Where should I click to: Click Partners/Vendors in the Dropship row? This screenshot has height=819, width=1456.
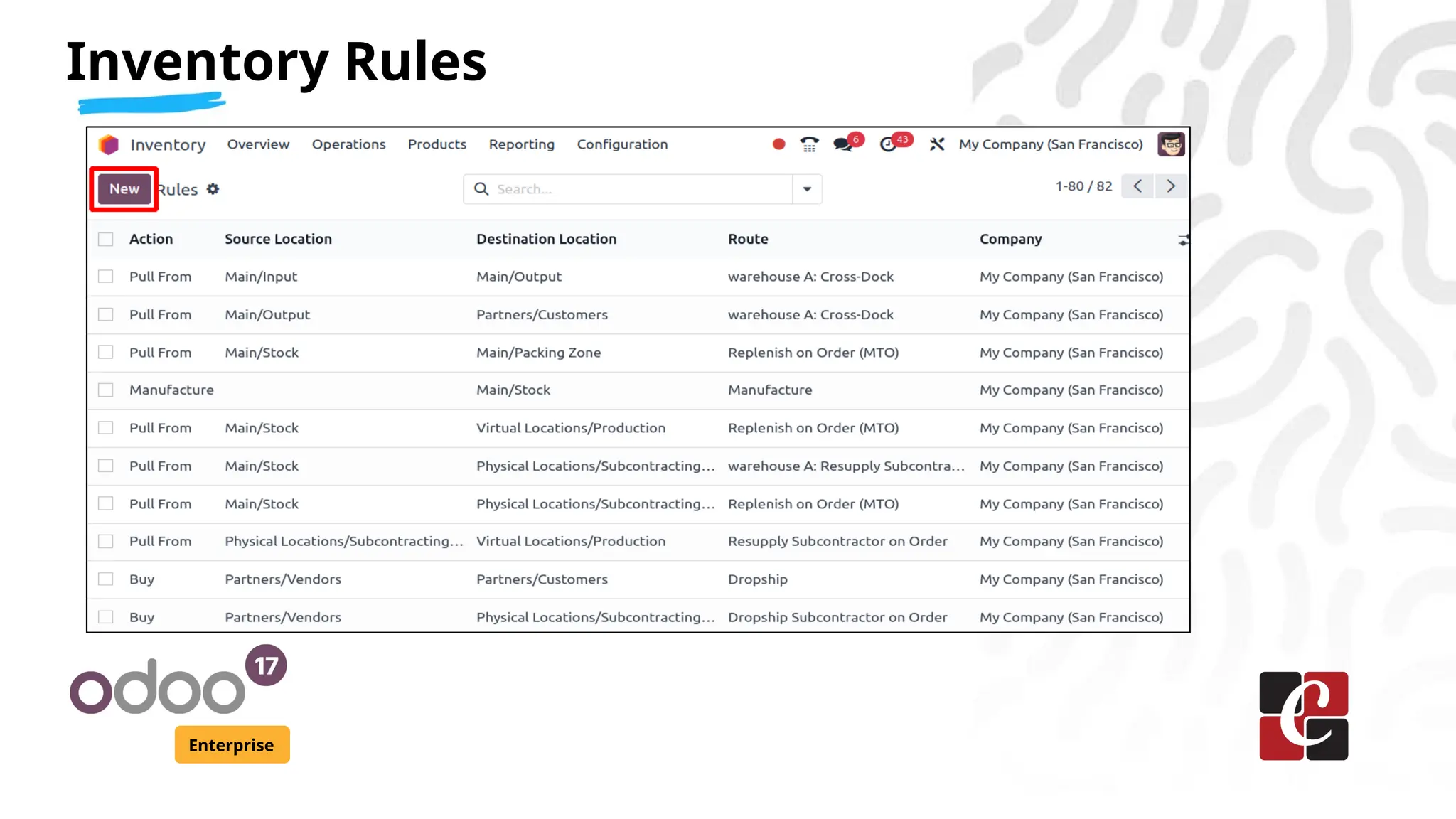(283, 579)
